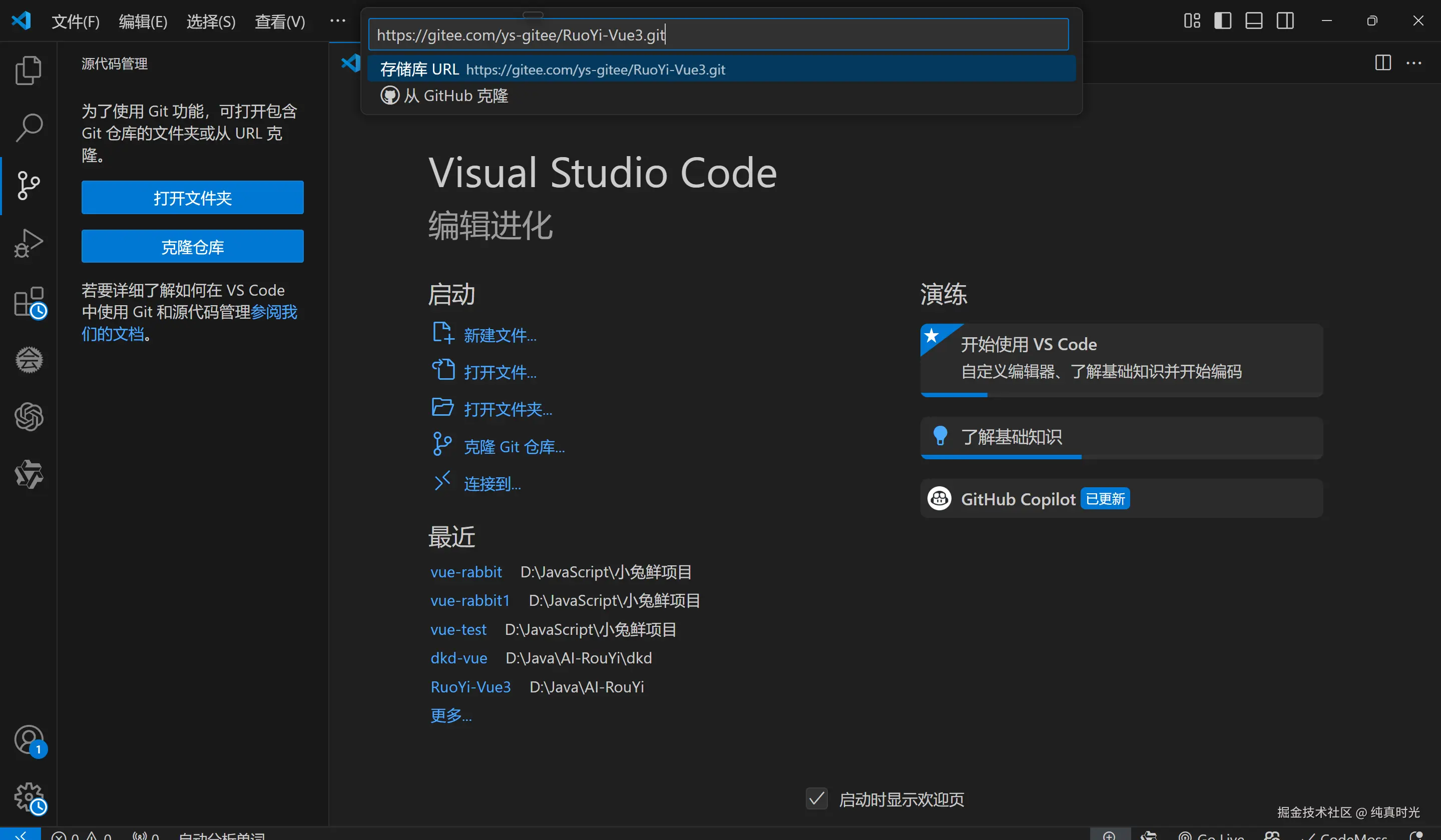Image resolution: width=1441 pixels, height=840 pixels.
Task: Click the Accounts icon with badge
Action: coord(28,739)
